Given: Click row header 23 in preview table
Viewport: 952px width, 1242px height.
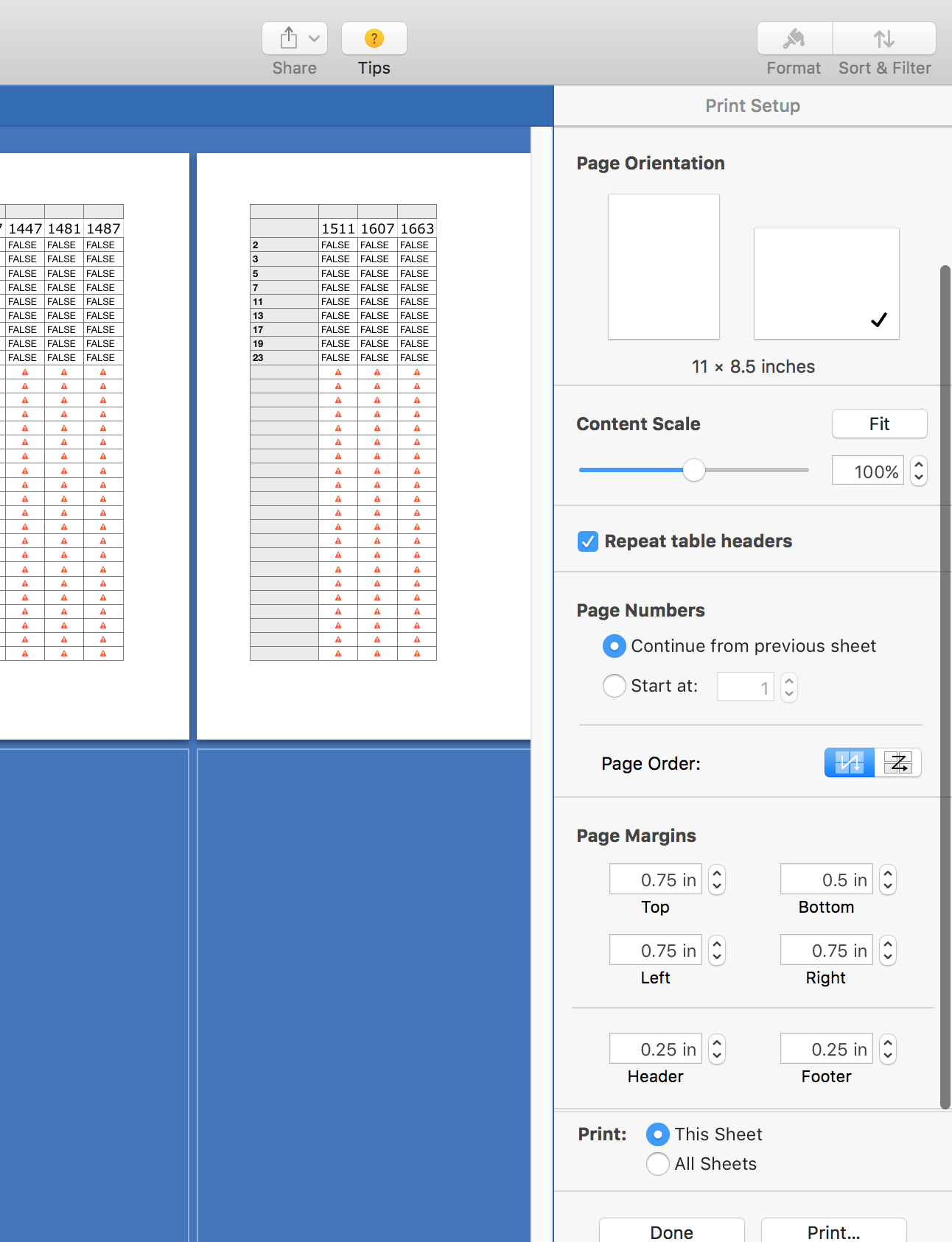Looking at the screenshot, I should point(284,358).
